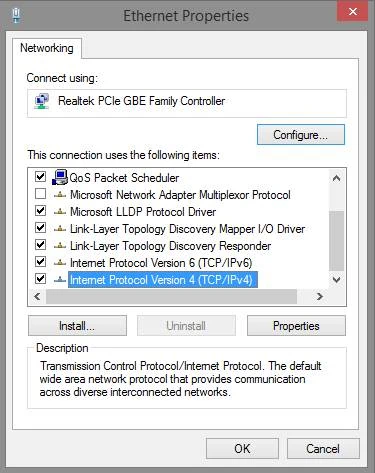Click the Realtek network adapter icon
This screenshot has height=473, width=375.
point(42,101)
